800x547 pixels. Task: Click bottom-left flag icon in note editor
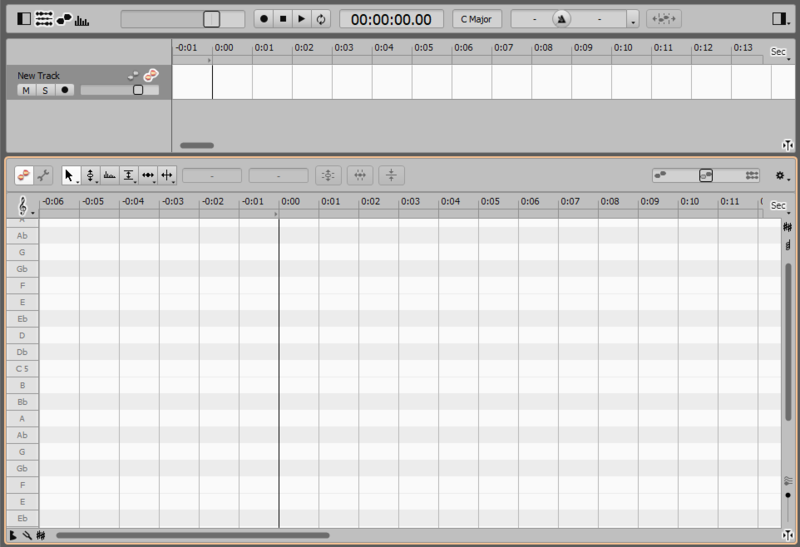pos(13,535)
